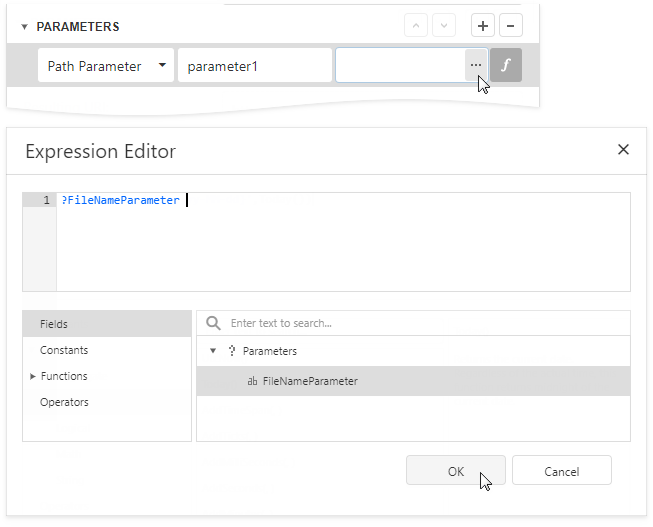The height and width of the screenshot is (527, 653).
Task: Expand the Functions category
Action: click(33, 377)
